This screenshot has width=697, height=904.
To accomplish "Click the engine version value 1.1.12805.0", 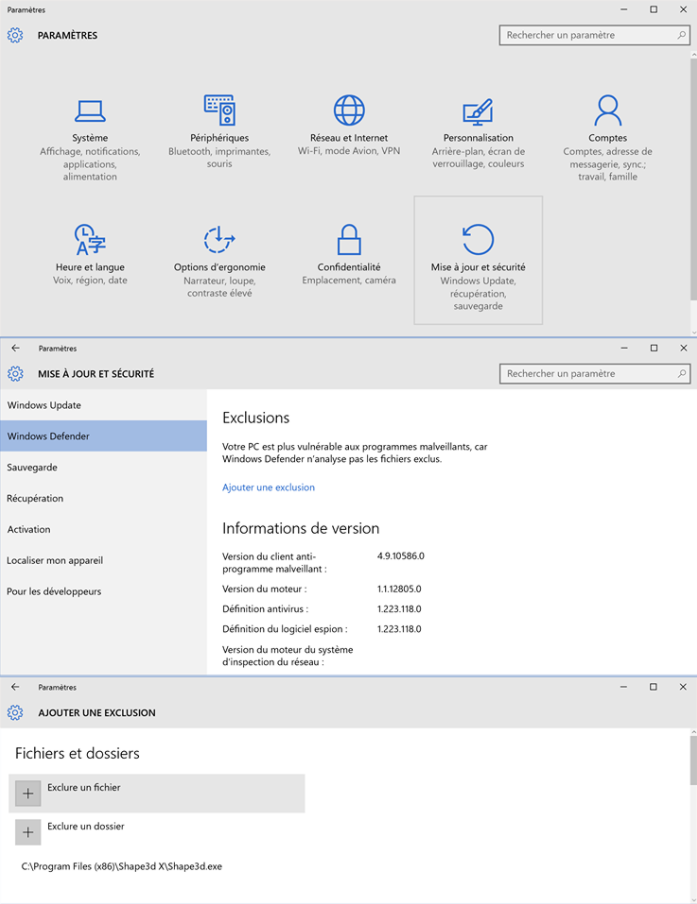I will click(399, 589).
